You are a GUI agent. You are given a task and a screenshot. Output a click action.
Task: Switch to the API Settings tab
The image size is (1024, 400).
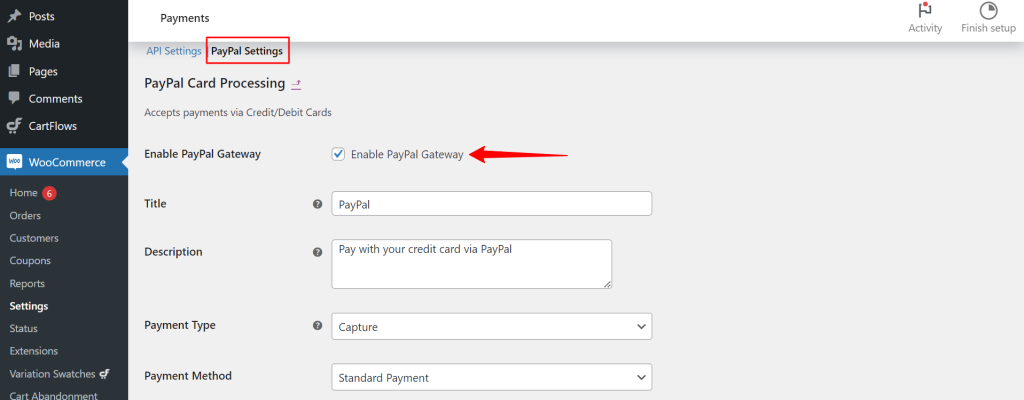pos(174,51)
